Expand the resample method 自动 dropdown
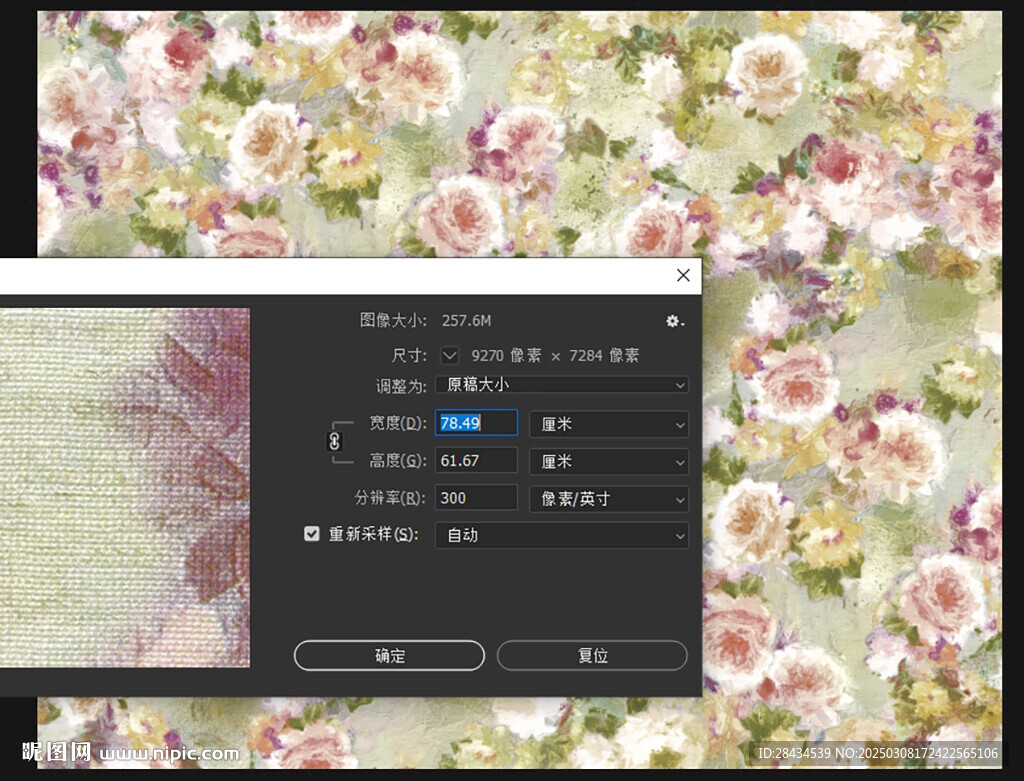 pos(562,535)
